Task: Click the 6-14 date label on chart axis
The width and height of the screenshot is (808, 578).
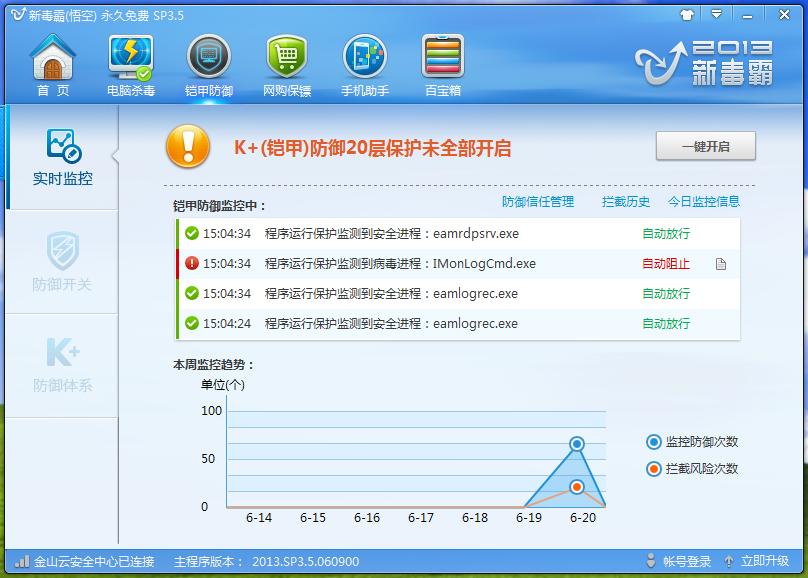Action: click(x=259, y=518)
